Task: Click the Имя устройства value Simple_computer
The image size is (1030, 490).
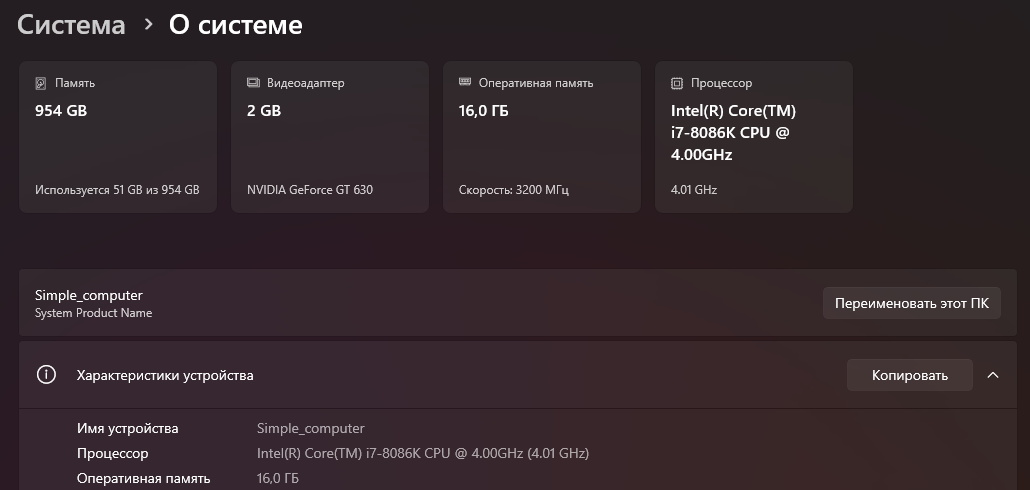Action: pos(311,429)
